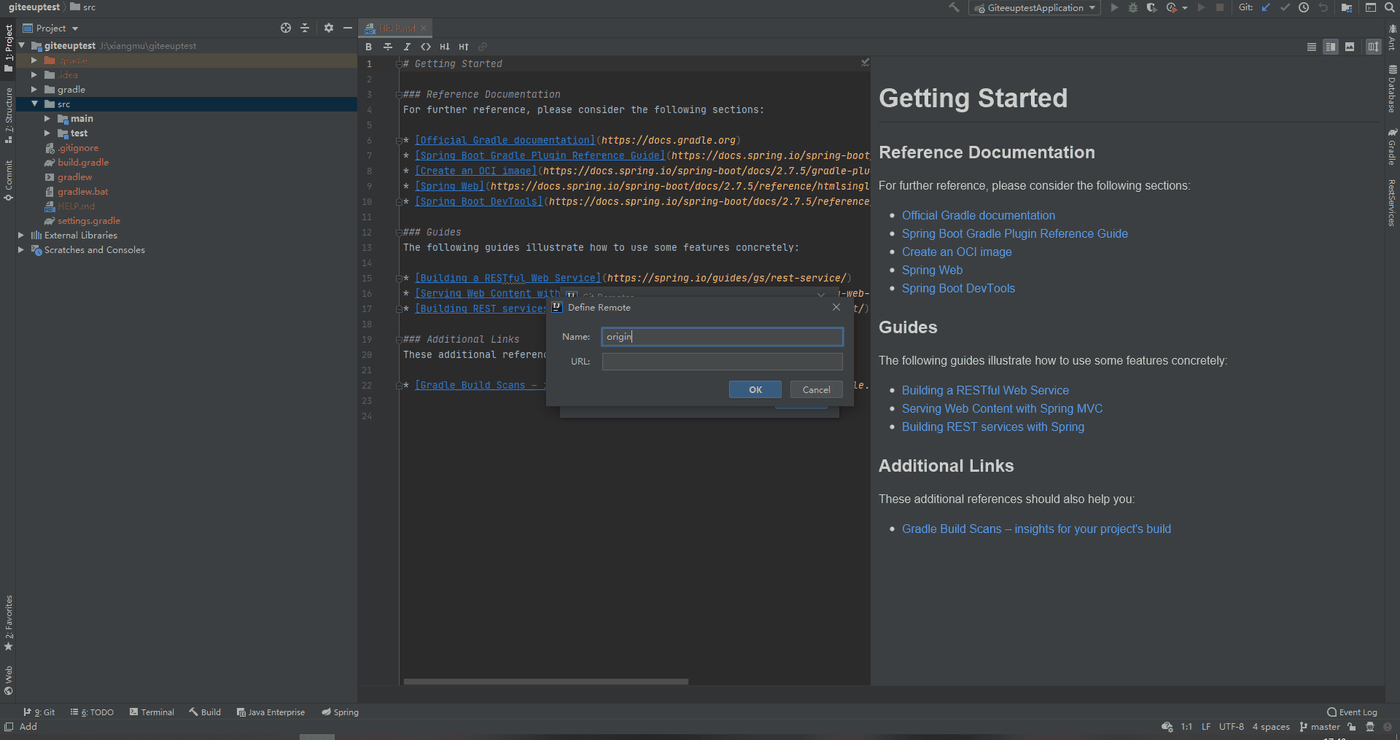This screenshot has height=740, width=1400.
Task: Run with Coverage shield icon
Action: coord(1152,8)
